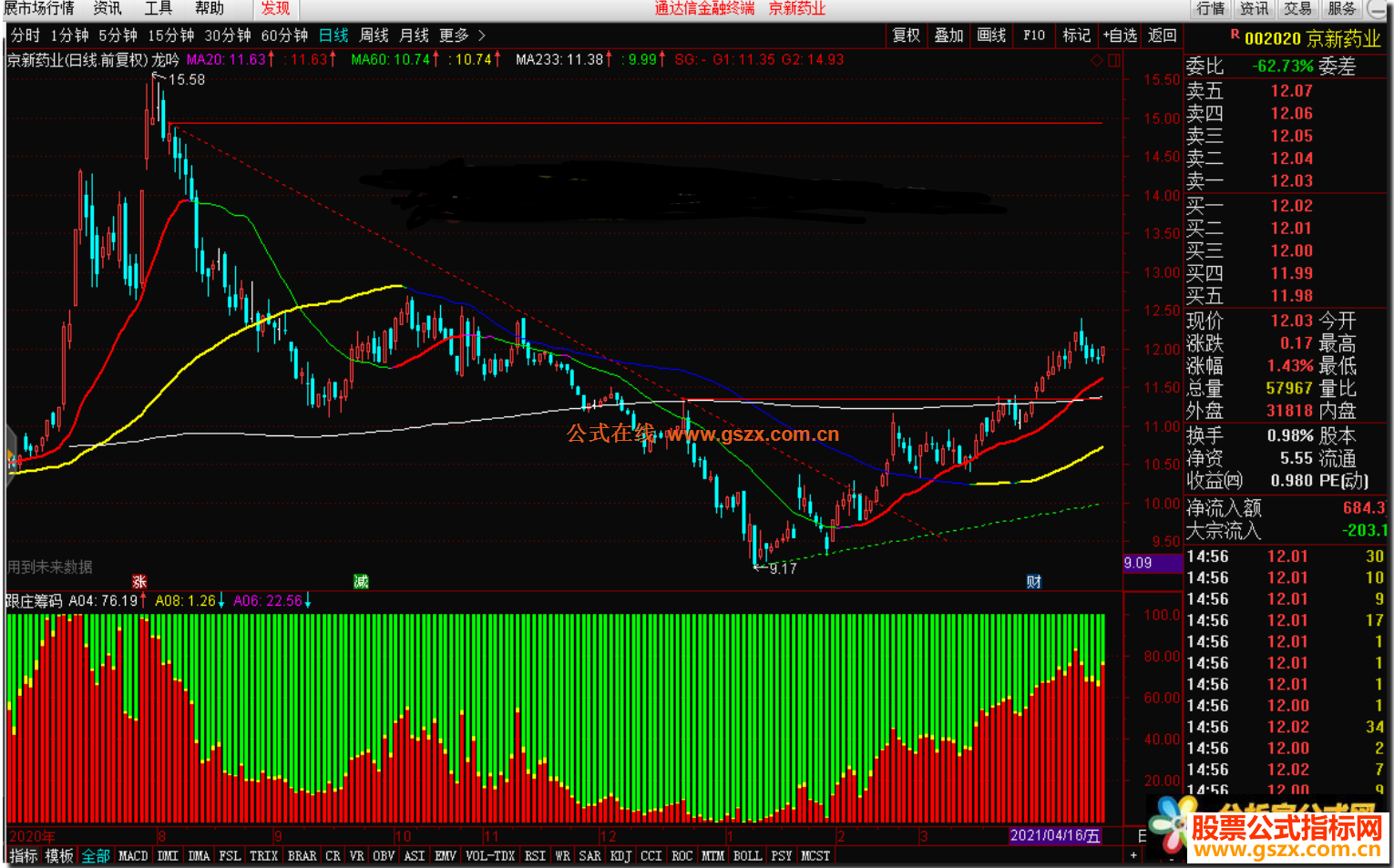Click the MA20: 11.63 legend value
Viewport: 1394px width, 868px height.
point(227,59)
